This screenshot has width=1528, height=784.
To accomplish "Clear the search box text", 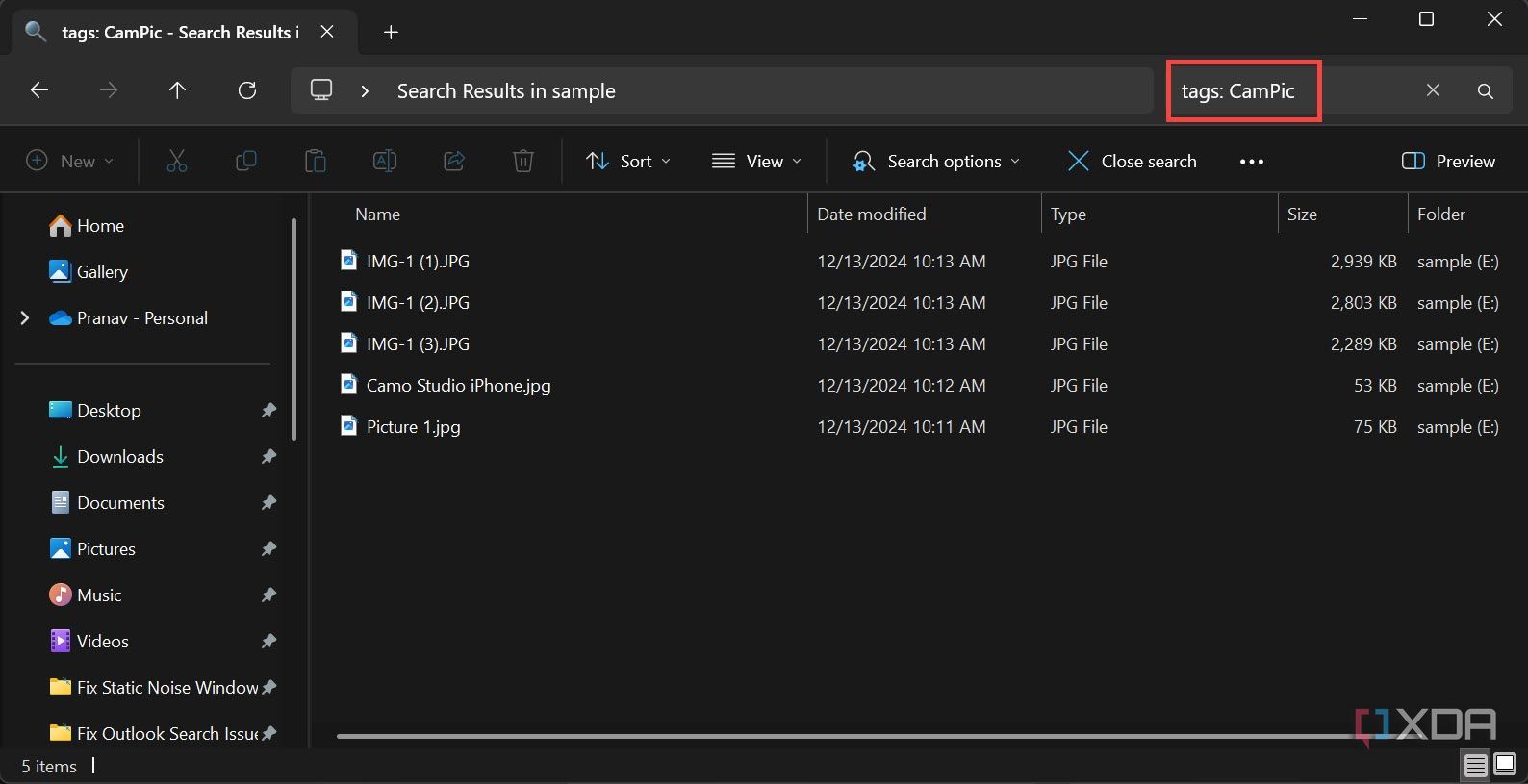I will 1433,90.
